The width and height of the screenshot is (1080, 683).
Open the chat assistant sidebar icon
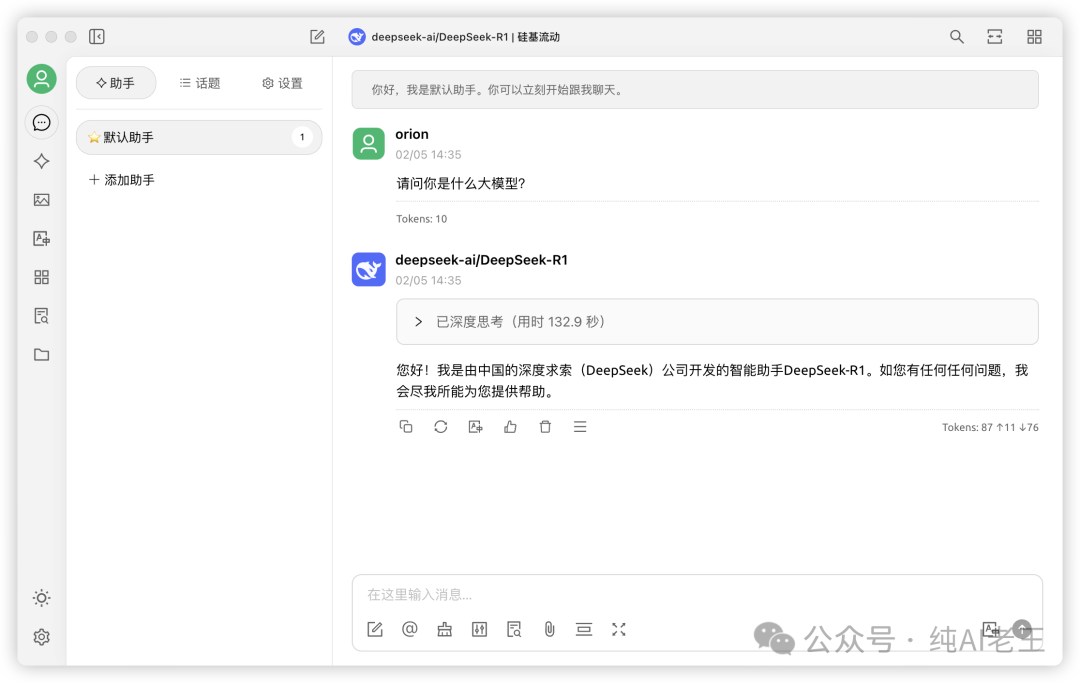(x=41, y=123)
